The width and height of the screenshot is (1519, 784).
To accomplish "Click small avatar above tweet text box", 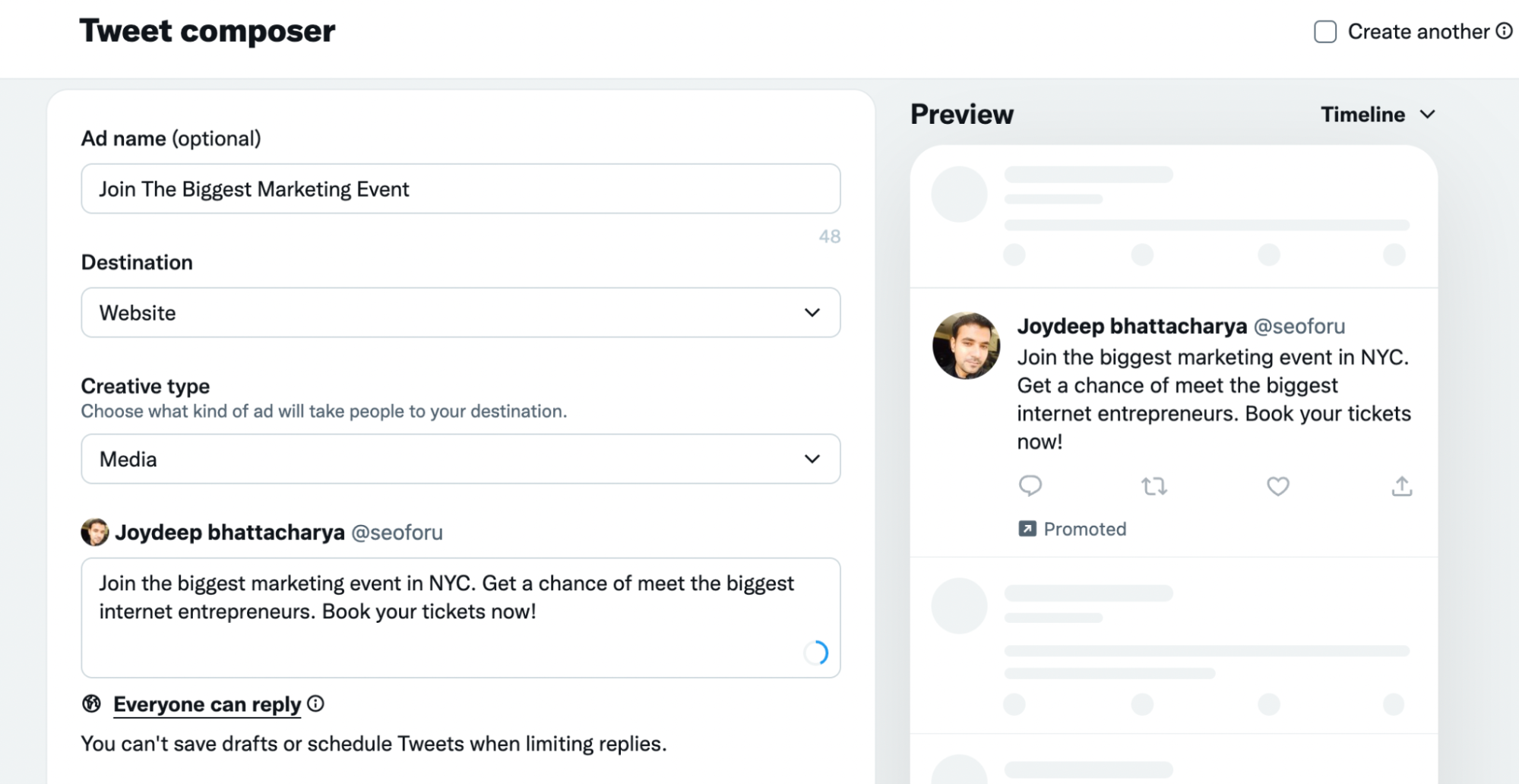I will tap(95, 533).
